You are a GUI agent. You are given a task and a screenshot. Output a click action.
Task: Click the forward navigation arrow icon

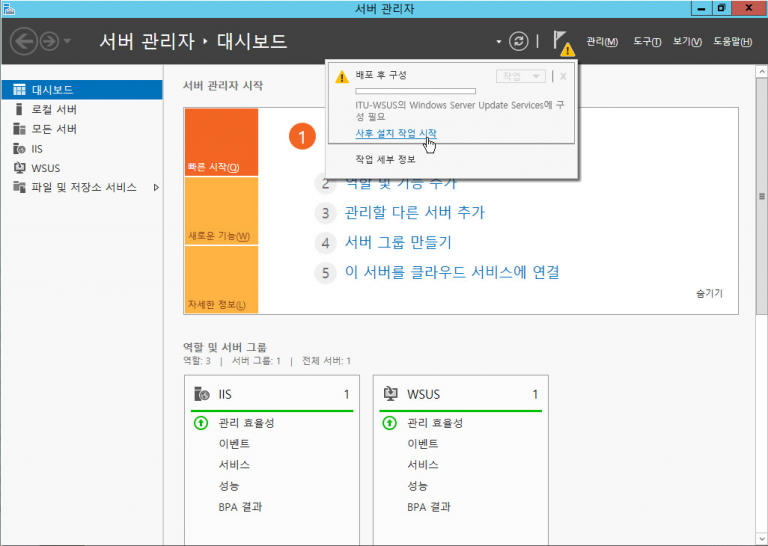[x=48, y=41]
